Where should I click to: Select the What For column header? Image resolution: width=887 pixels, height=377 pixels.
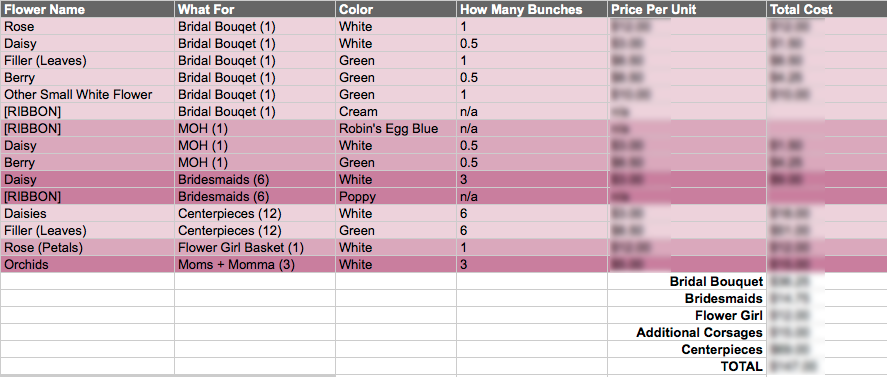pyautogui.click(x=255, y=9)
